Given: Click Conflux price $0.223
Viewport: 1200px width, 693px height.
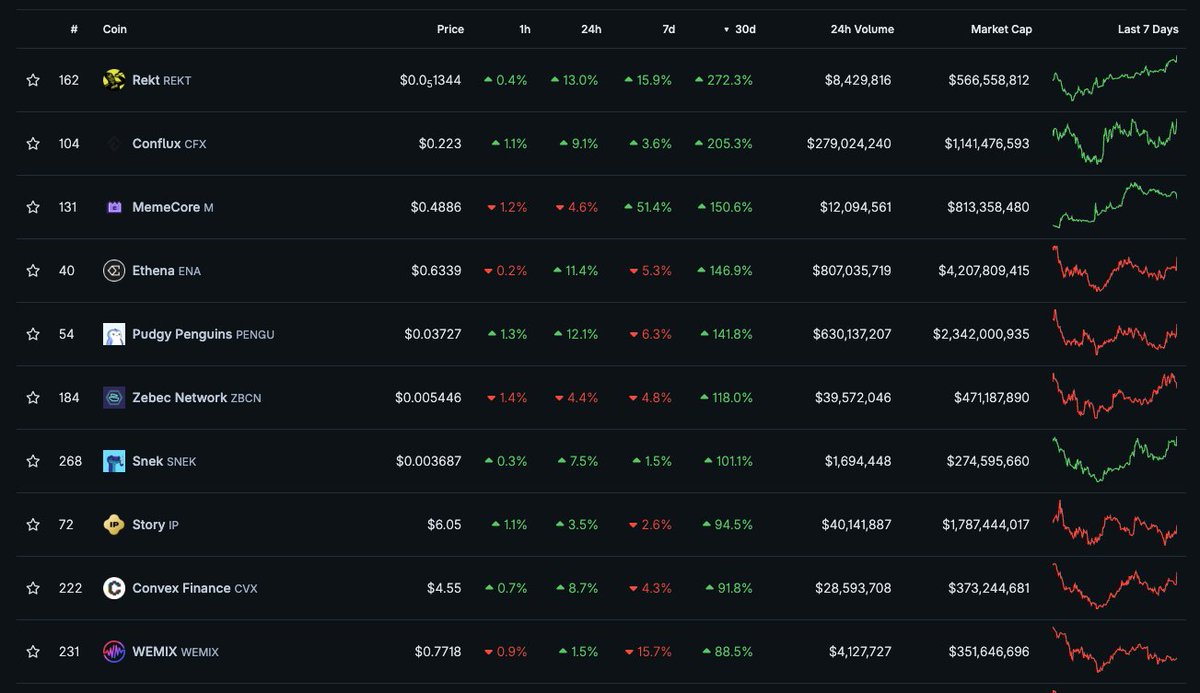Looking at the screenshot, I should [x=440, y=144].
